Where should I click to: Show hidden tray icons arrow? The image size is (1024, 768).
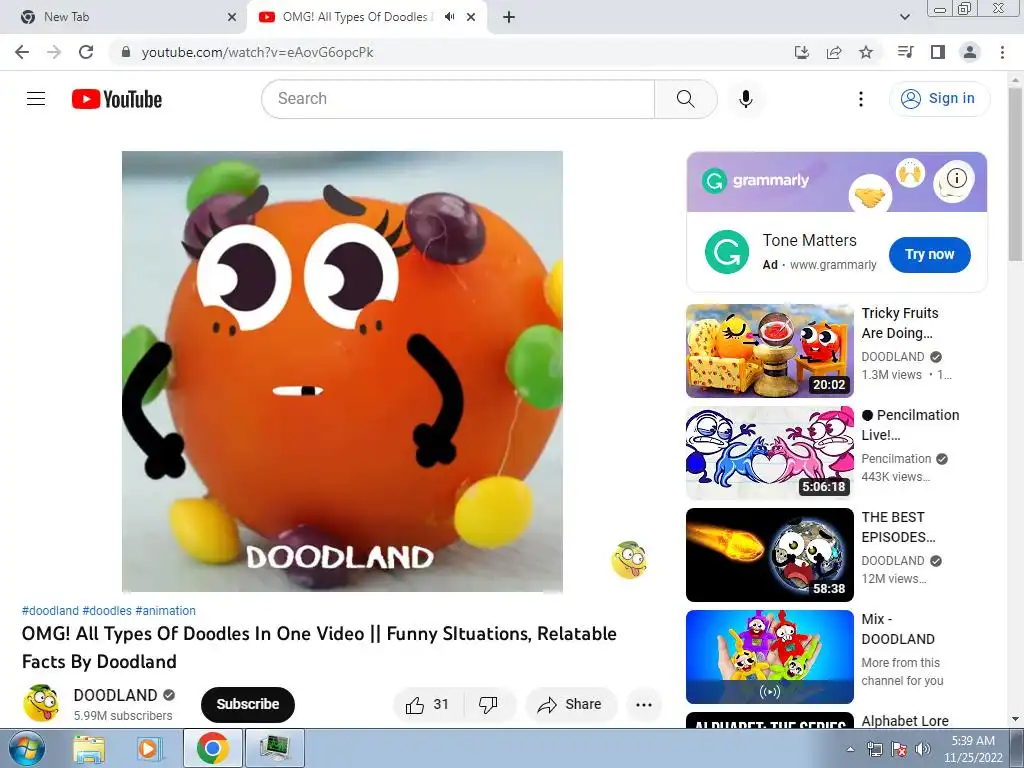(850, 749)
